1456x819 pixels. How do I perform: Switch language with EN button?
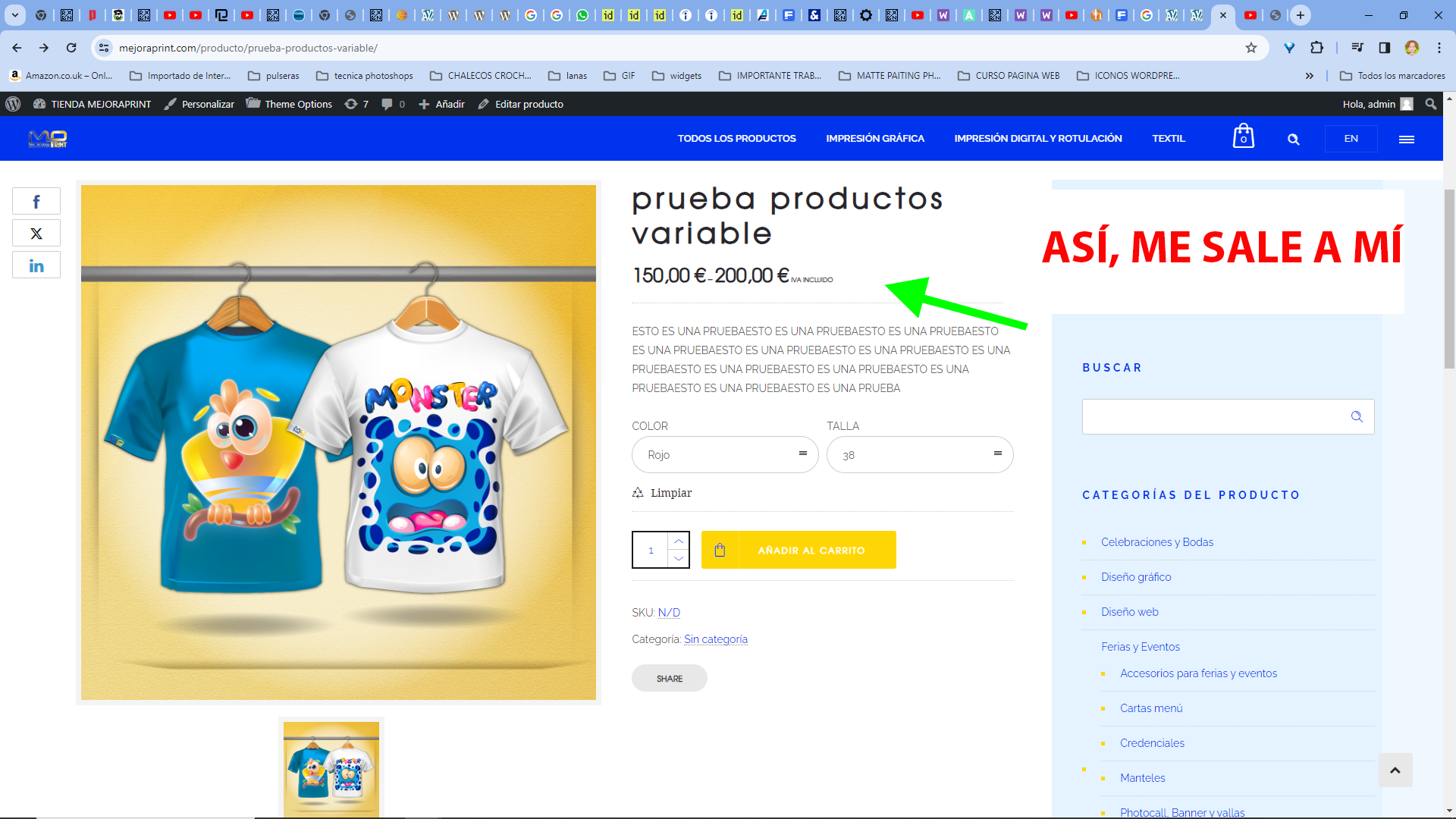[x=1351, y=139]
